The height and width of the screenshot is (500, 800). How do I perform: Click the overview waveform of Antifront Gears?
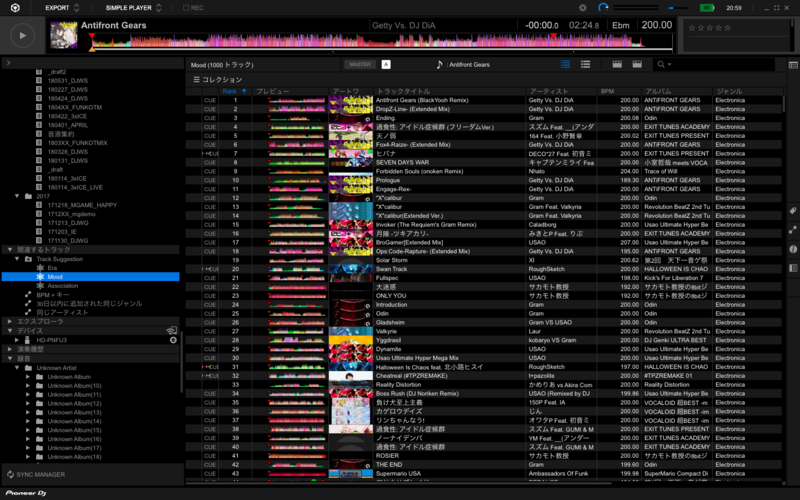pyautogui.click(x=382, y=42)
